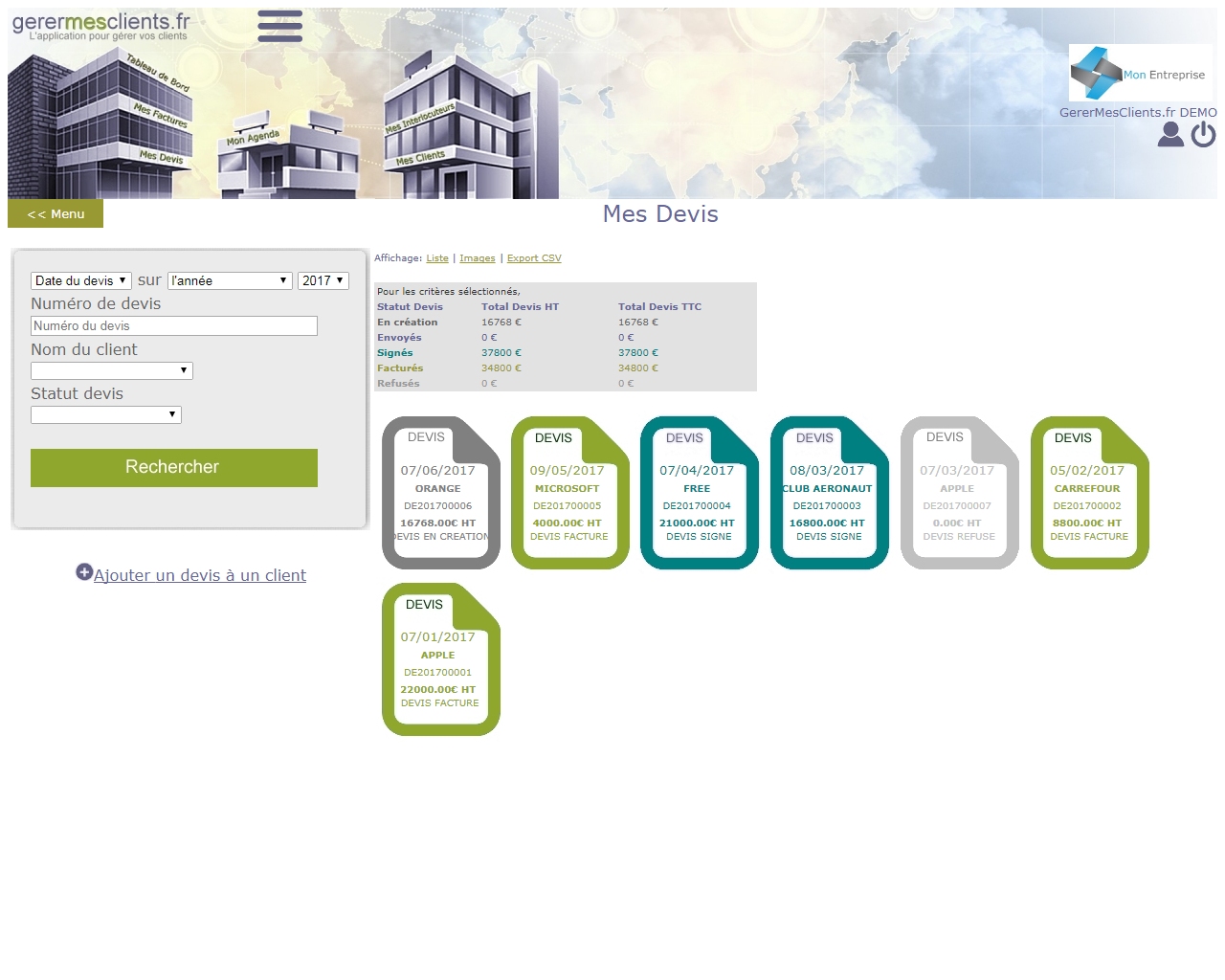Click the Mes Devis page title

660,214
